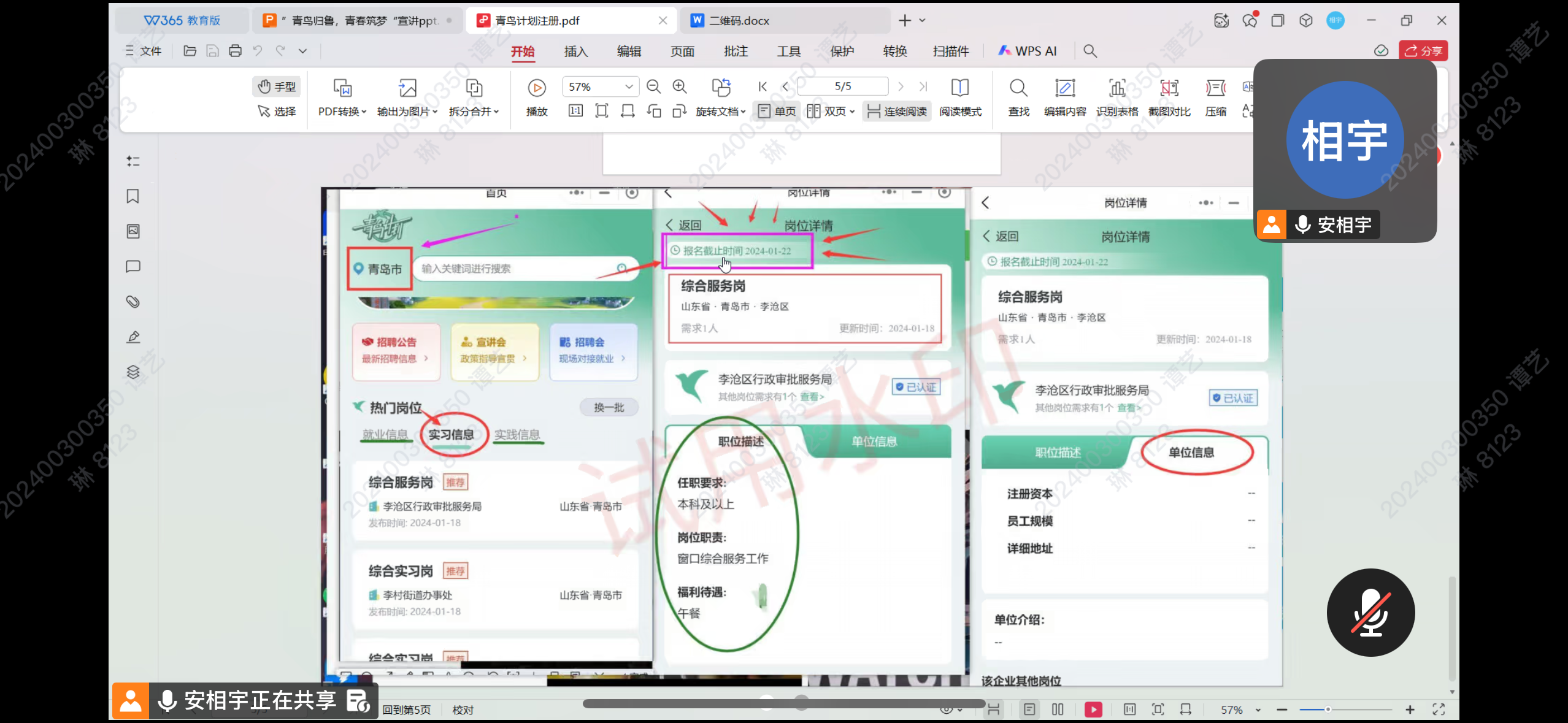Open the comments panel in sidebar
The width and height of the screenshot is (1568, 723).
[133, 266]
